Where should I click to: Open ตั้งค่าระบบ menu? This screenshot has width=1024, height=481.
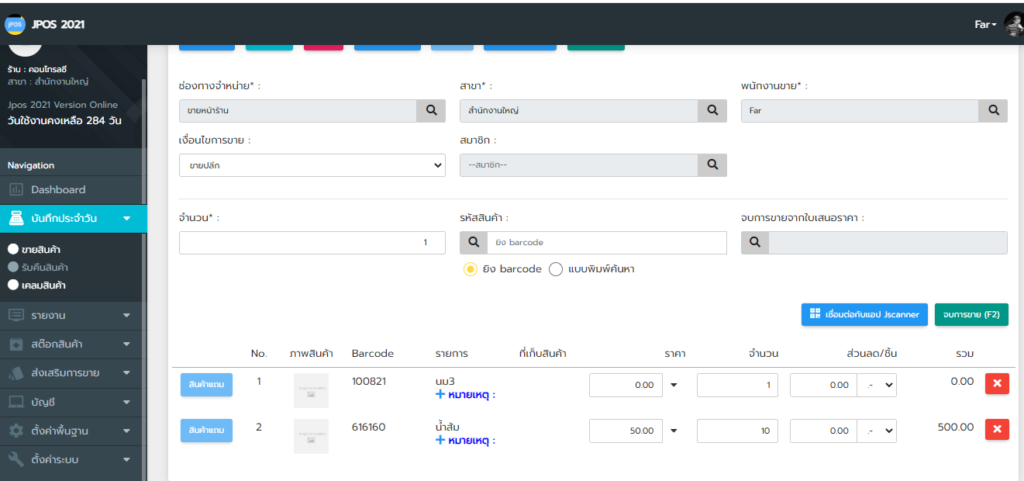click(x=71, y=459)
